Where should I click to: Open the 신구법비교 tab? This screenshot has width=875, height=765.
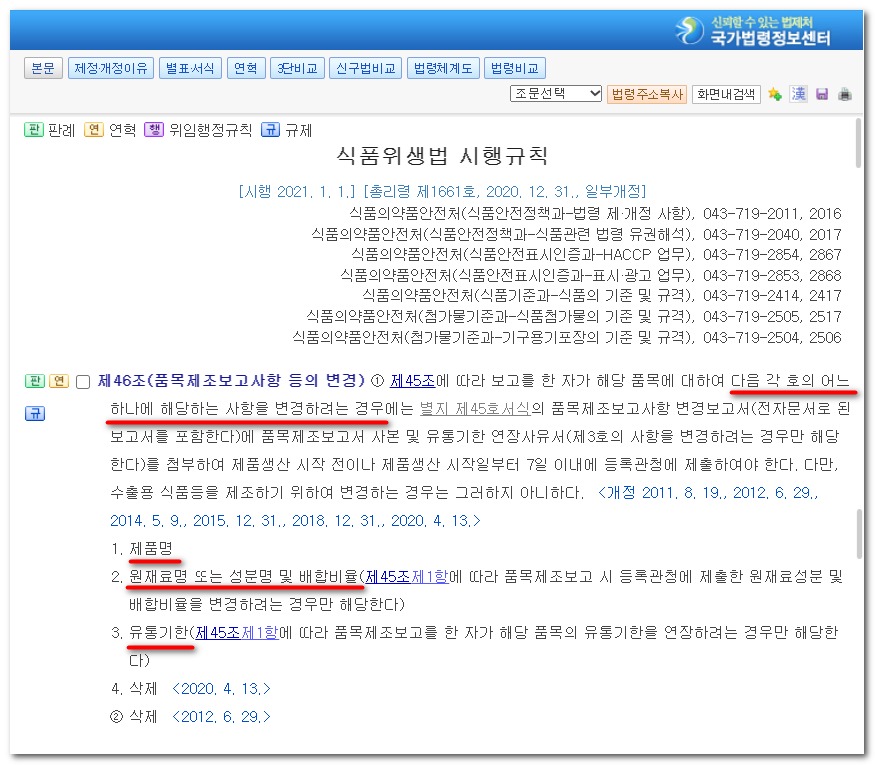tap(366, 68)
